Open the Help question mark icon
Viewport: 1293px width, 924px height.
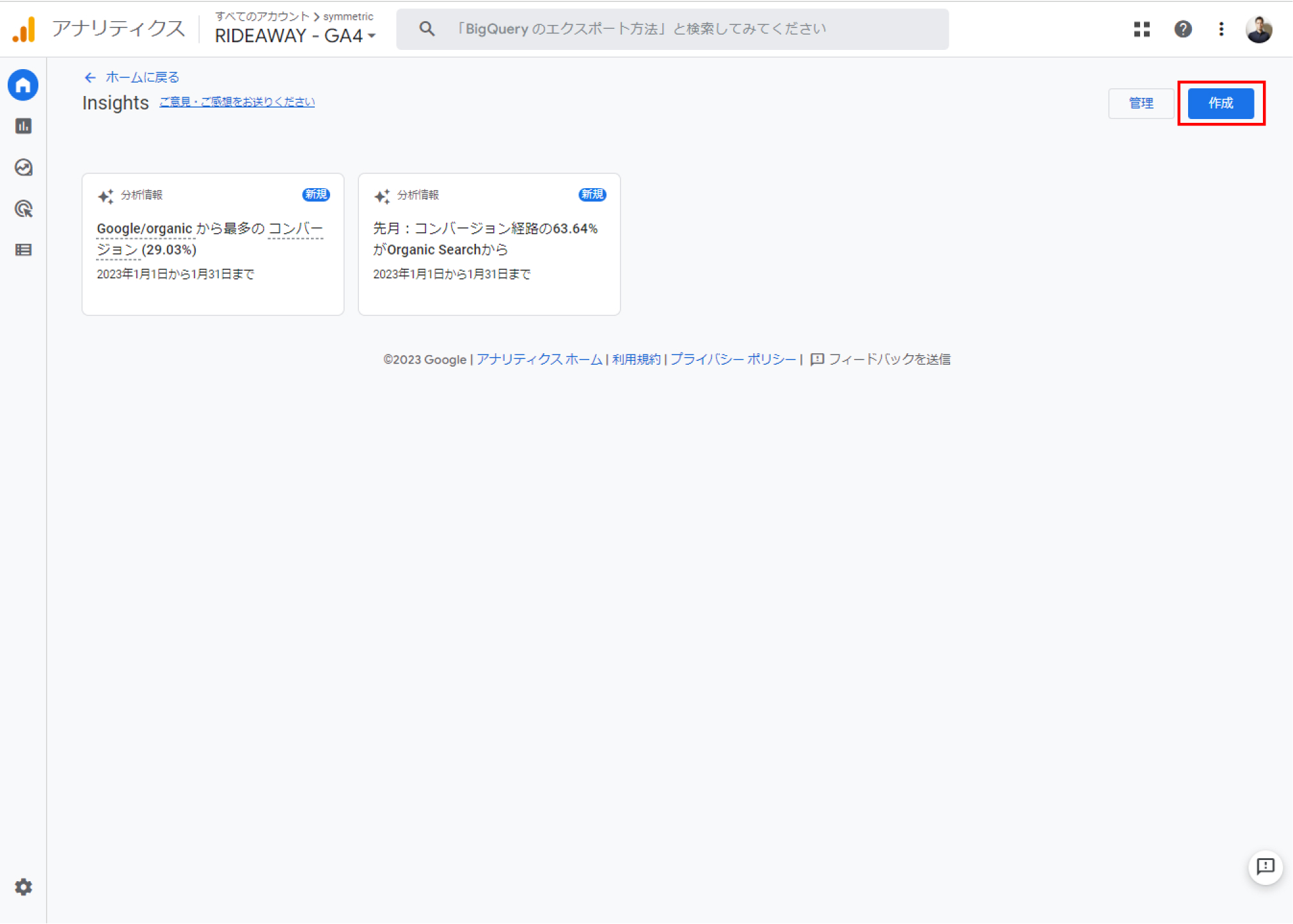[1183, 29]
